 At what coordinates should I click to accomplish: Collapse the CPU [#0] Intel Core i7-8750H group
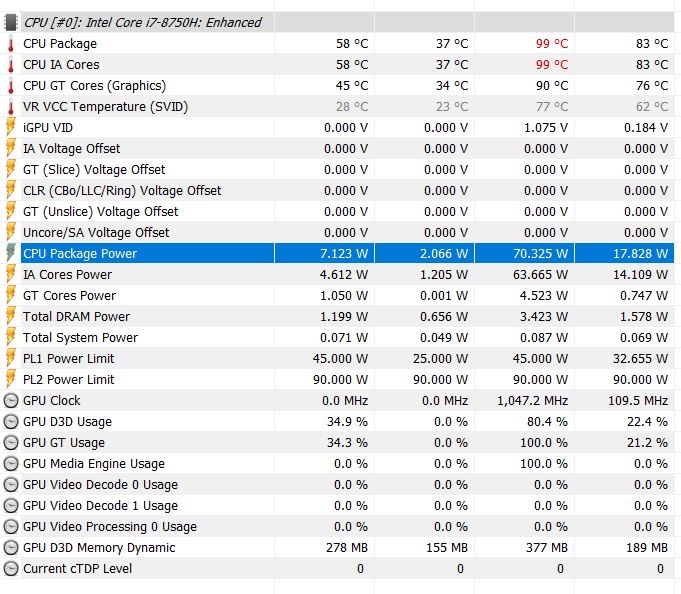coord(142,22)
